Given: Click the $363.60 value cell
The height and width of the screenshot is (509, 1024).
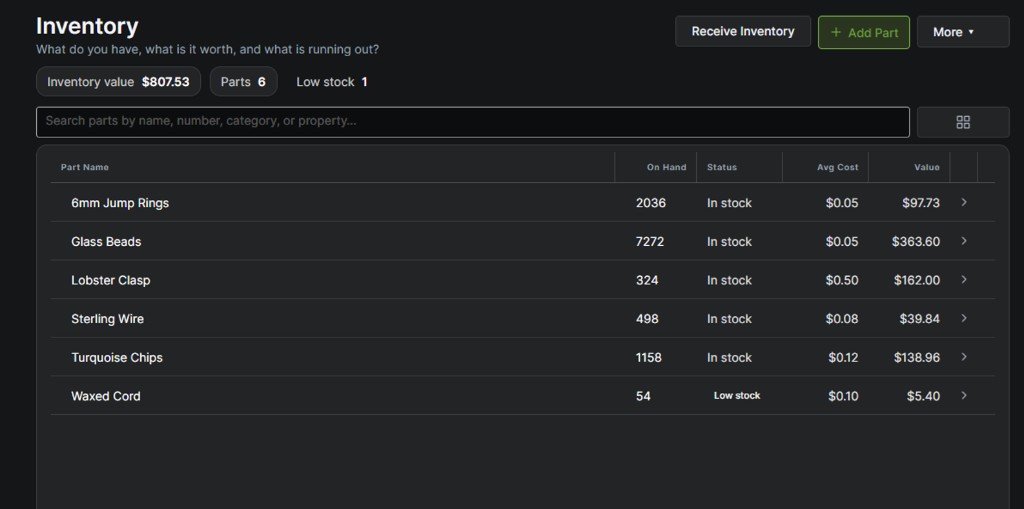Looking at the screenshot, I should 916,242.
